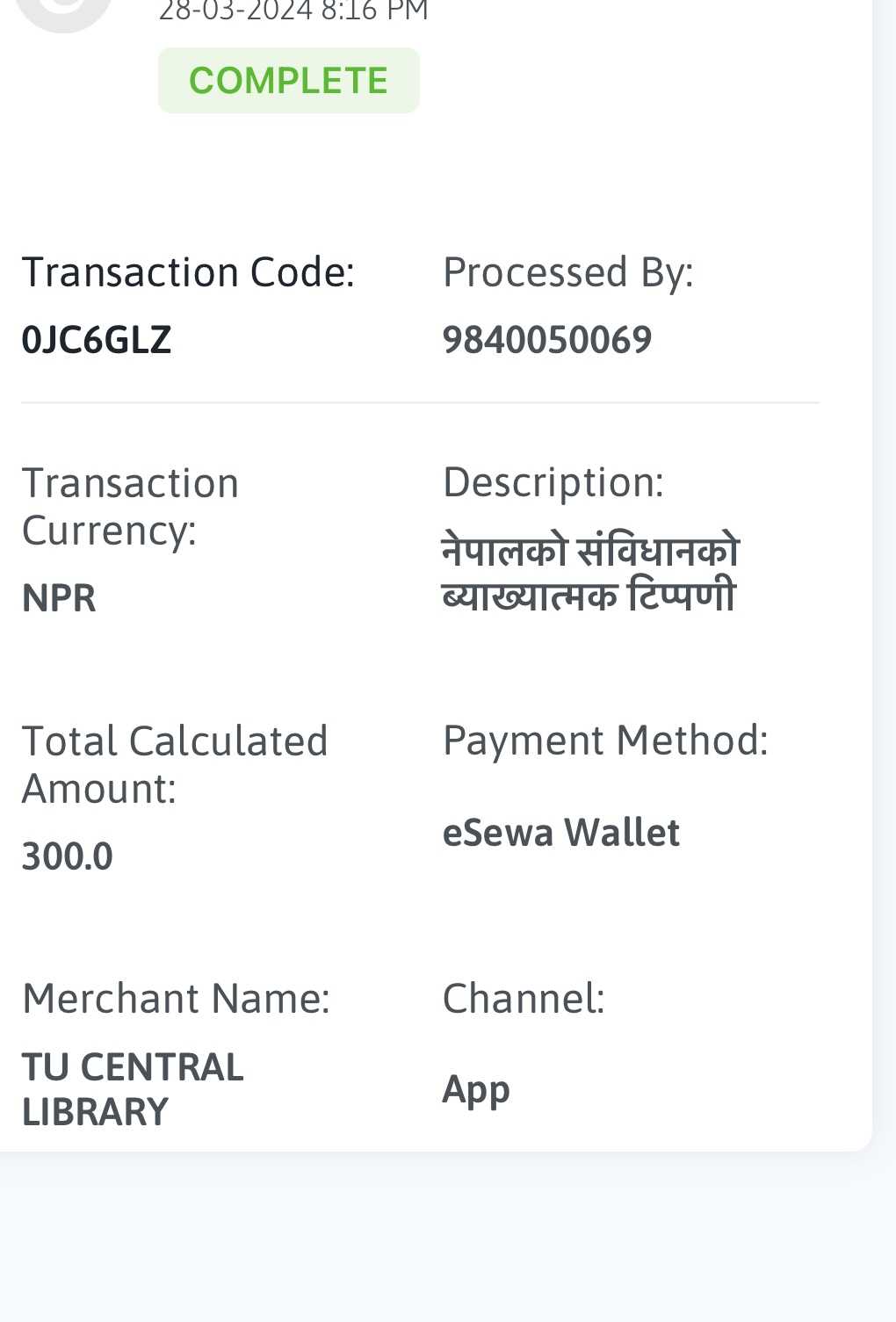Tap the Total Calculated Amount label
This screenshot has width=896, height=1322.
(175, 764)
